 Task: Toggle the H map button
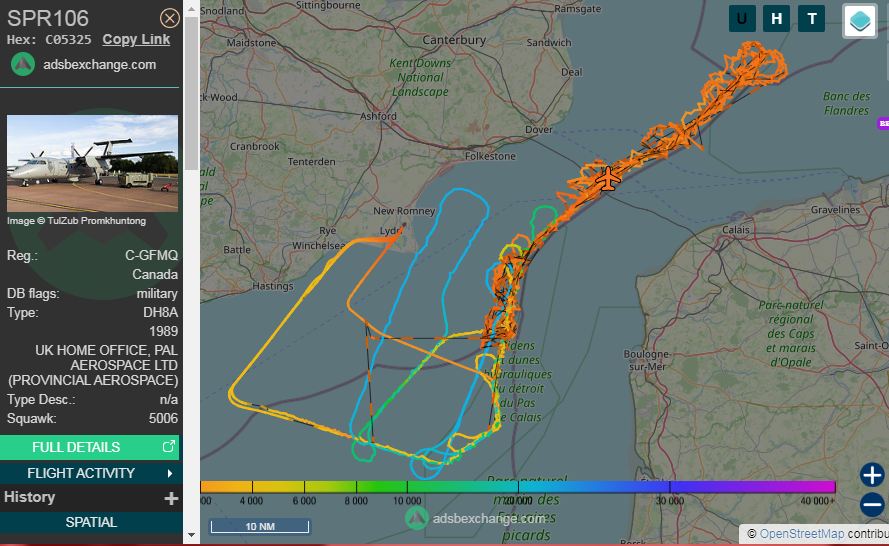tap(776, 19)
